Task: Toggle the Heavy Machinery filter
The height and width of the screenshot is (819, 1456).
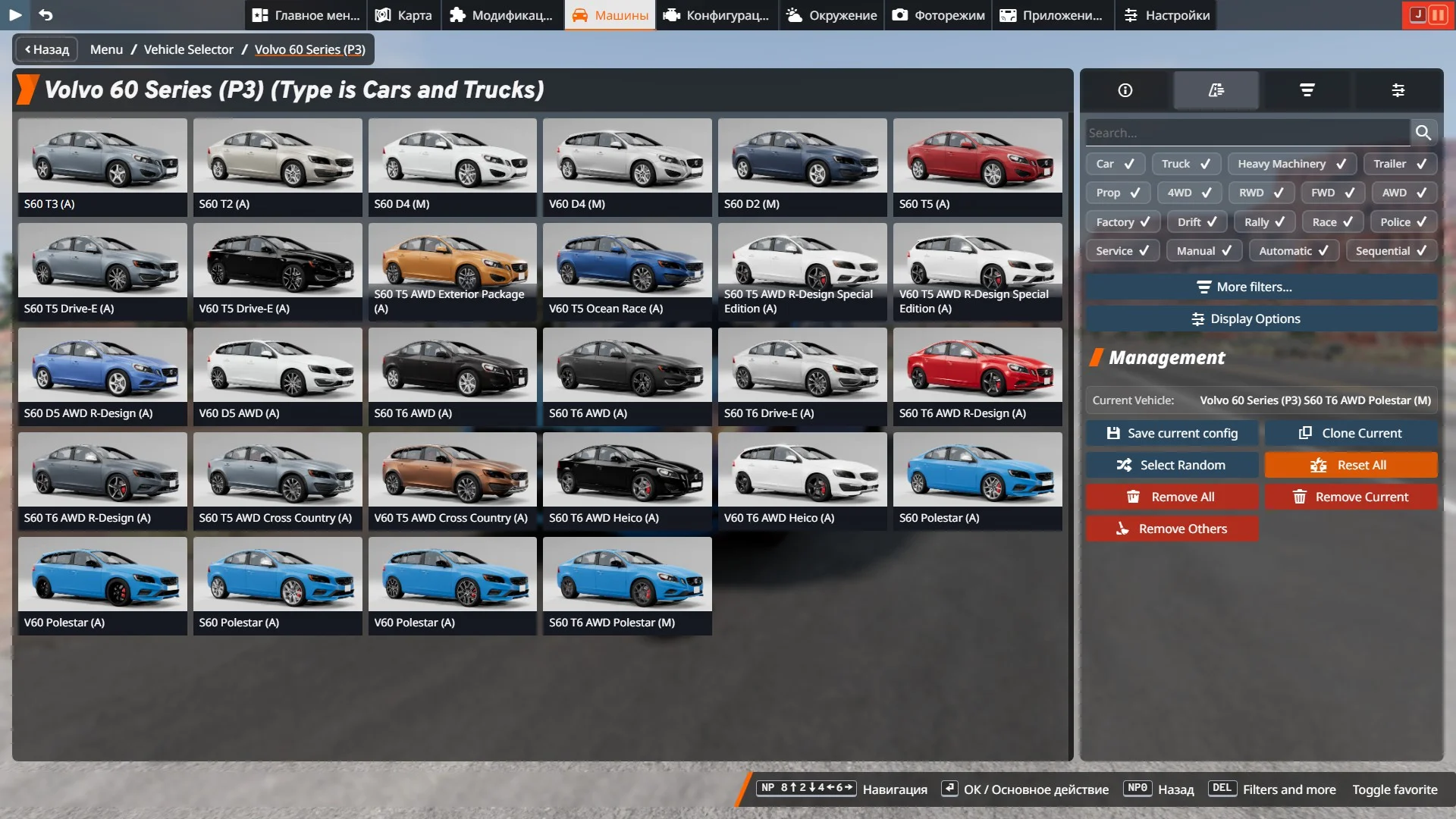Action: (1291, 164)
